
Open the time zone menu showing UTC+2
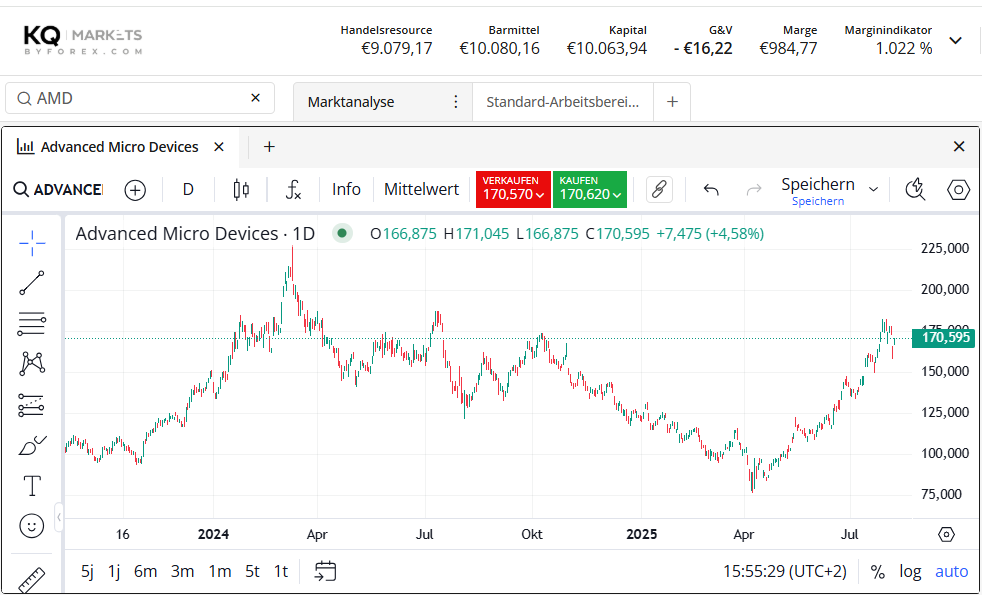785,572
